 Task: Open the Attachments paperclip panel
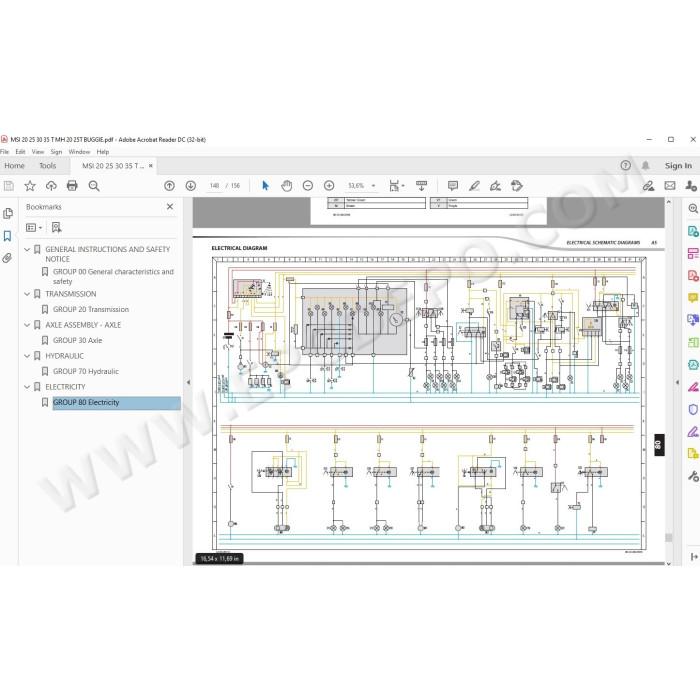pos(7,258)
